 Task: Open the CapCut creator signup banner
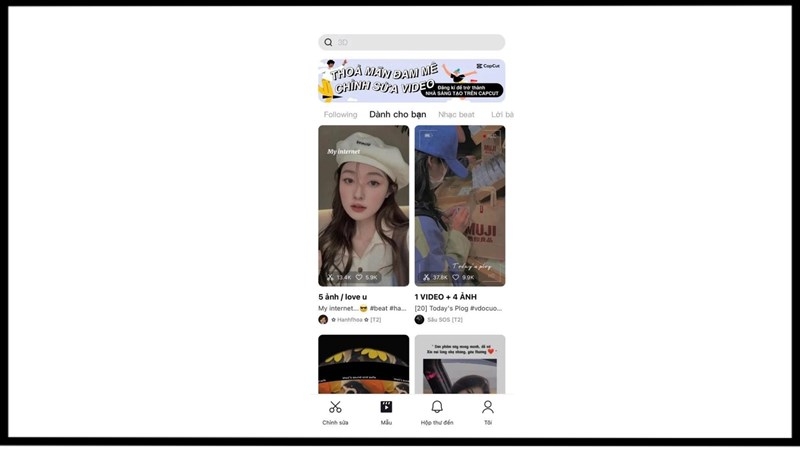(412, 81)
